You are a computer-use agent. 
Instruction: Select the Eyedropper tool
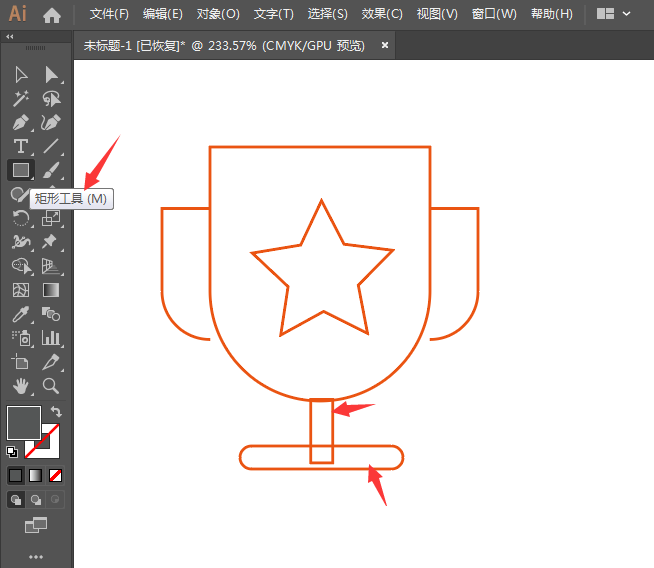point(21,314)
